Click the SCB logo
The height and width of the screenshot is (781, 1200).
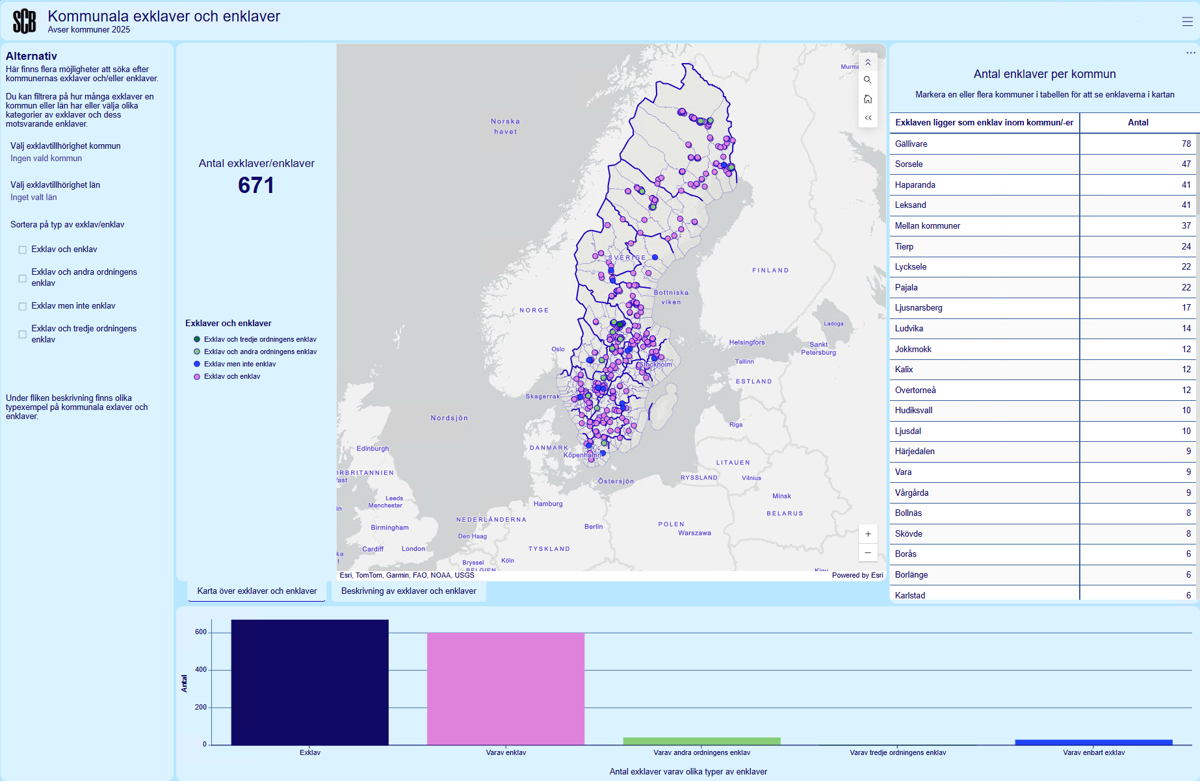[24, 21]
